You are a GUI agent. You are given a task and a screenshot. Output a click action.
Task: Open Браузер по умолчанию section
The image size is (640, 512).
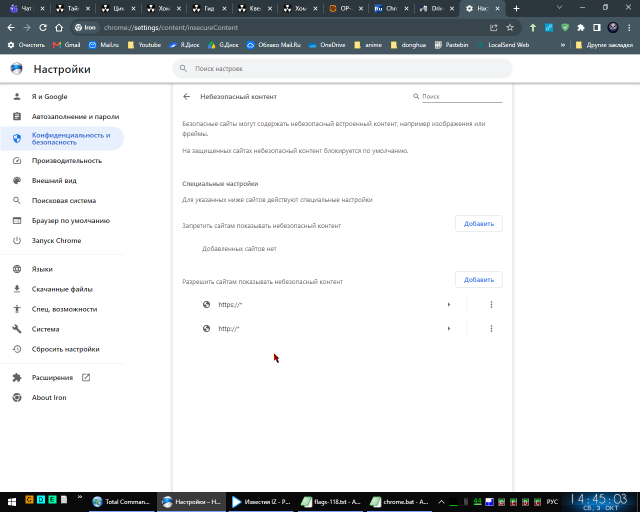click(x=62, y=221)
